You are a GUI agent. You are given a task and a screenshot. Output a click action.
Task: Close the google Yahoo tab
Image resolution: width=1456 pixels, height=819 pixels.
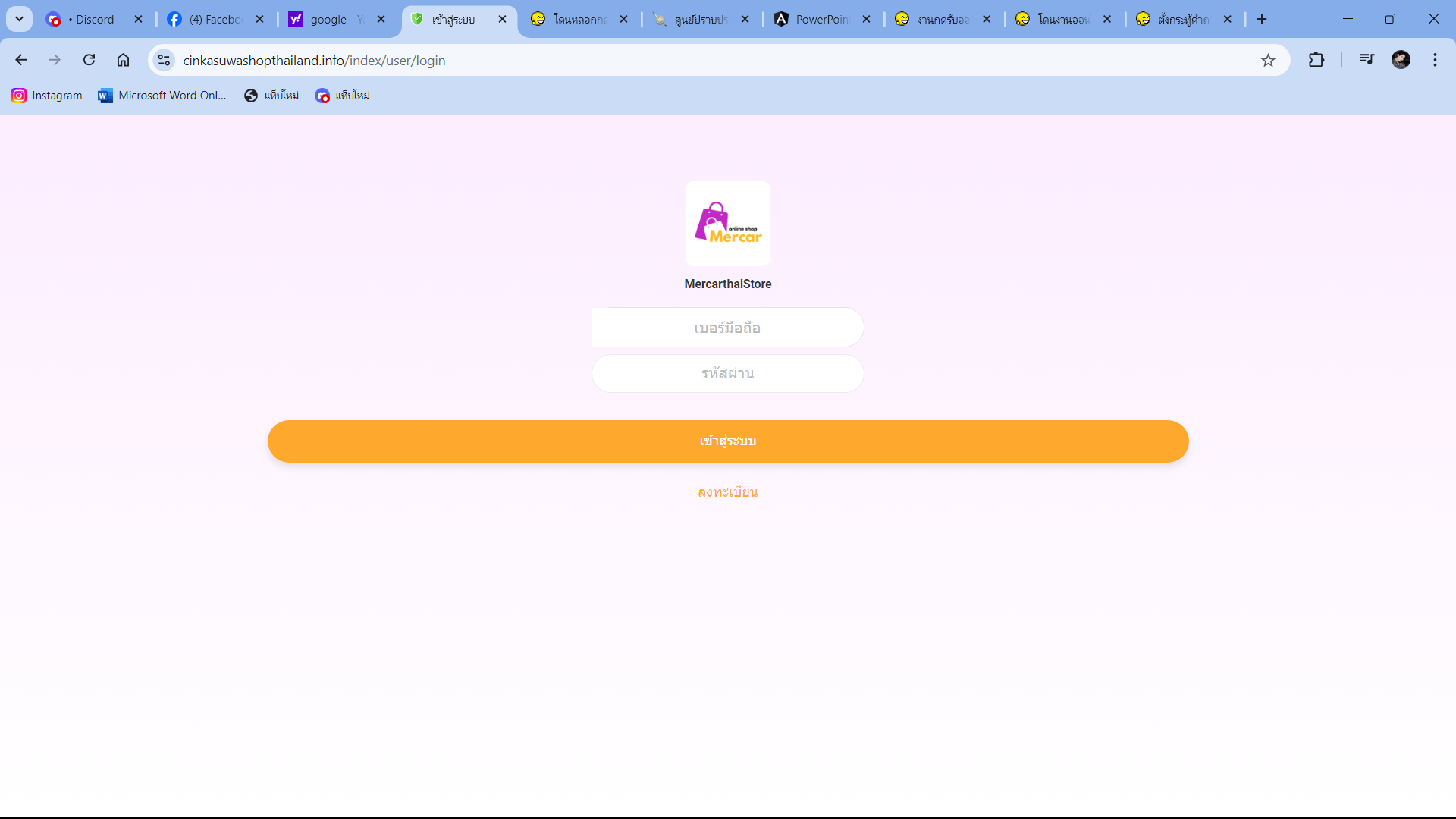[381, 19]
